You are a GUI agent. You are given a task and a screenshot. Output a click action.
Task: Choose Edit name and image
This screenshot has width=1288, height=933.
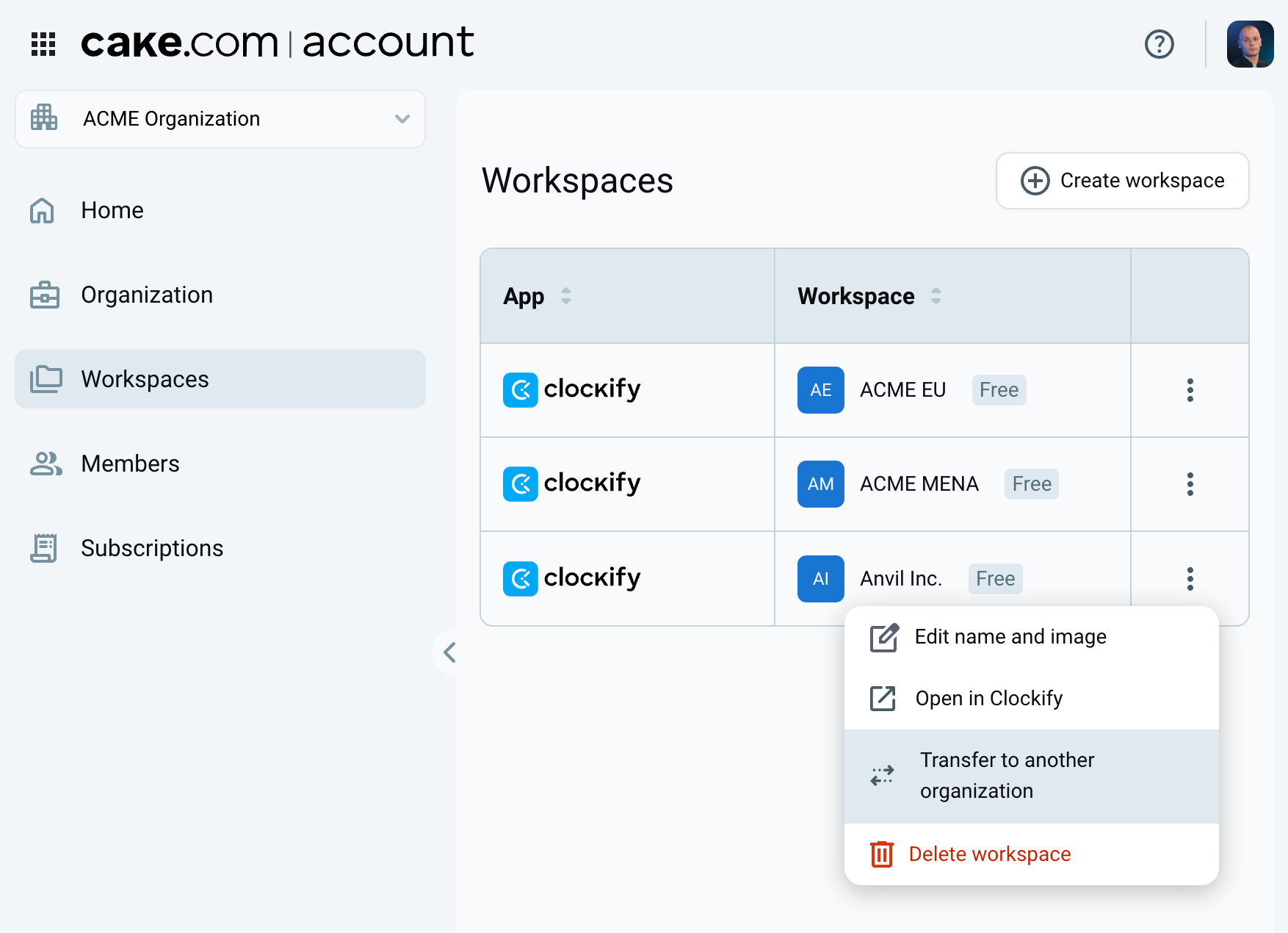(x=1031, y=637)
